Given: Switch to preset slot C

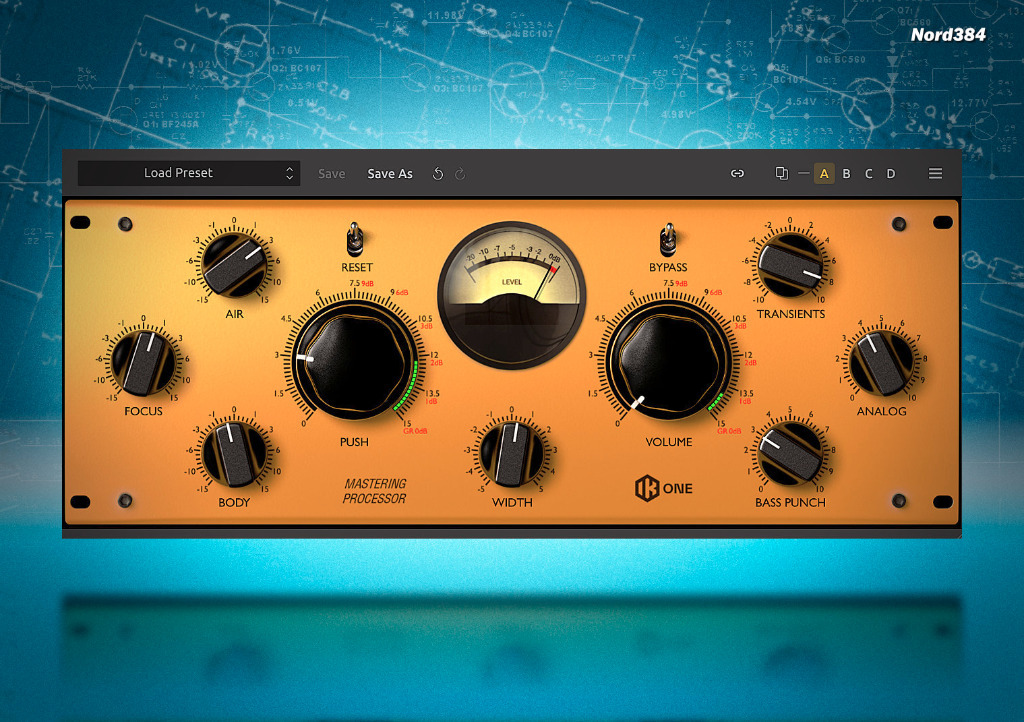Looking at the screenshot, I should (x=869, y=174).
